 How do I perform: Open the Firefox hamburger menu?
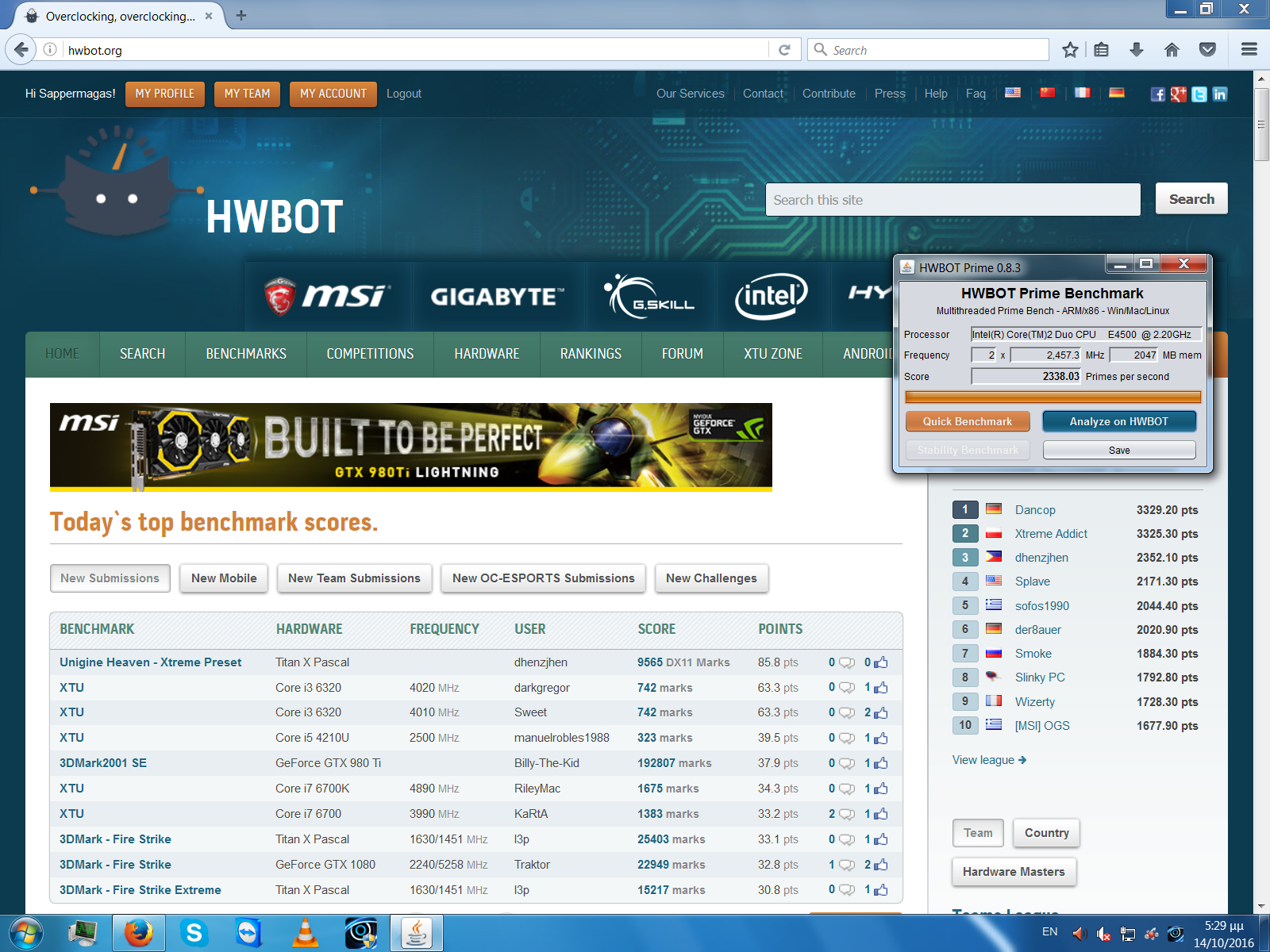coord(1249,50)
